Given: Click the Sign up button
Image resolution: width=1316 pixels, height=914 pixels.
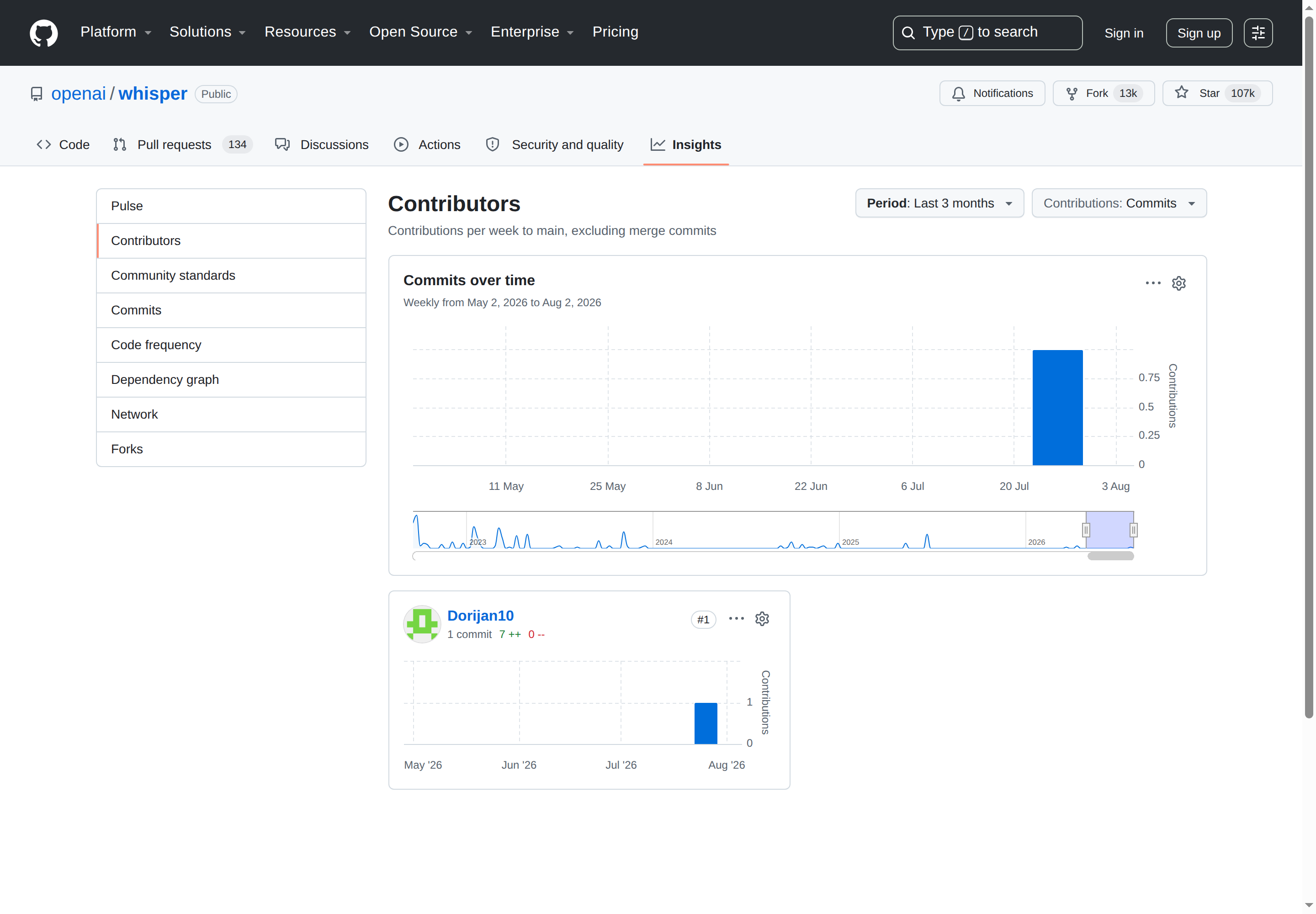Looking at the screenshot, I should pos(1199,33).
